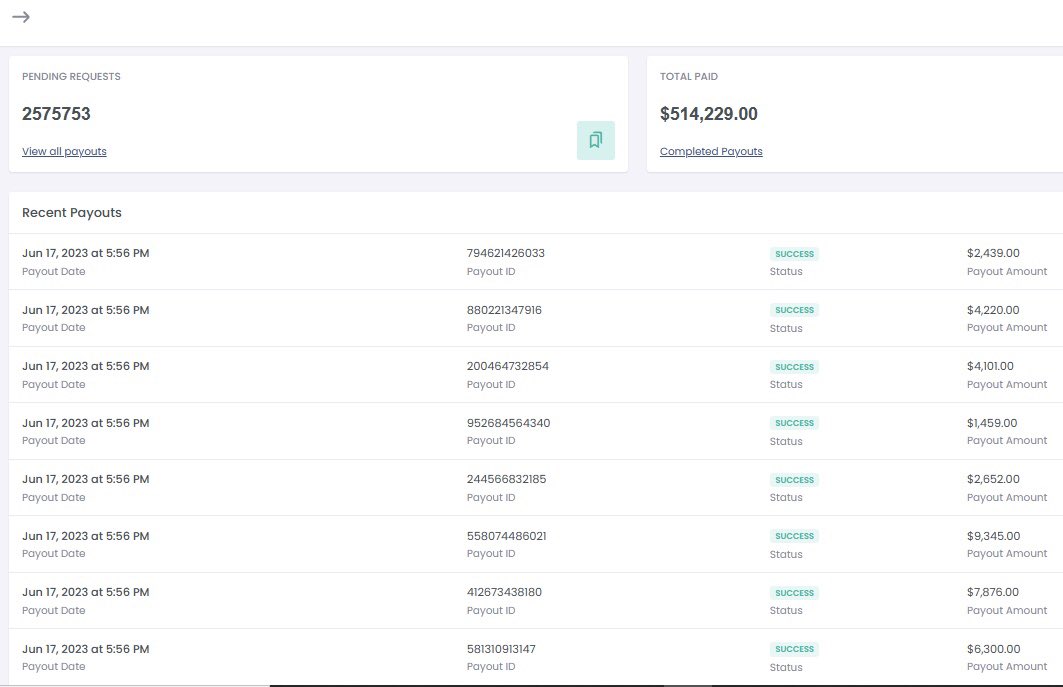Select payout ID 200464732854
1063x687 pixels.
tap(508, 366)
